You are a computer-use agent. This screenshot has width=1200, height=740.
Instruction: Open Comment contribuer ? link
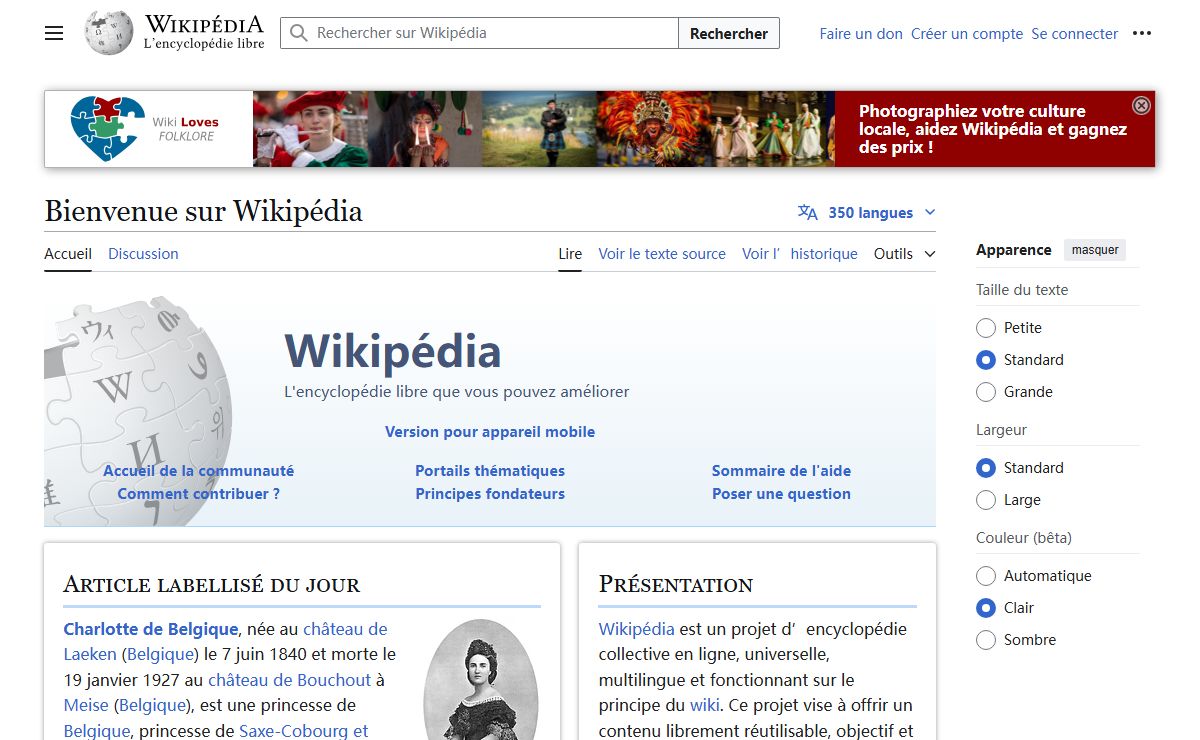198,494
